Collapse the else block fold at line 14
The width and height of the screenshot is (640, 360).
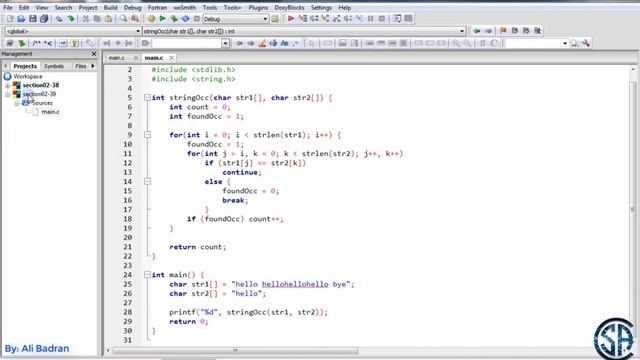point(147,181)
